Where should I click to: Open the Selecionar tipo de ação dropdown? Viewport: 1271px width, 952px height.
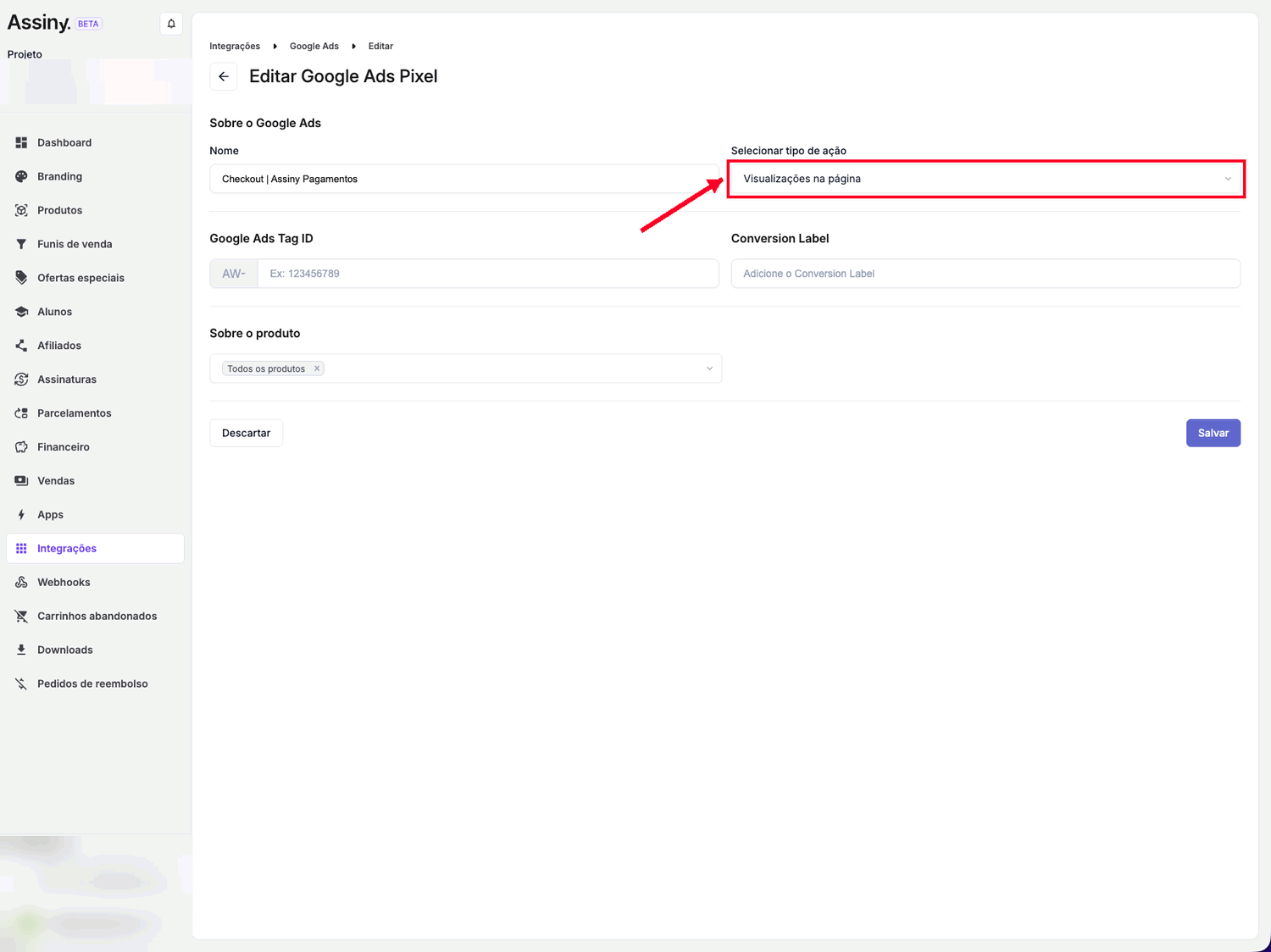pyautogui.click(x=985, y=179)
